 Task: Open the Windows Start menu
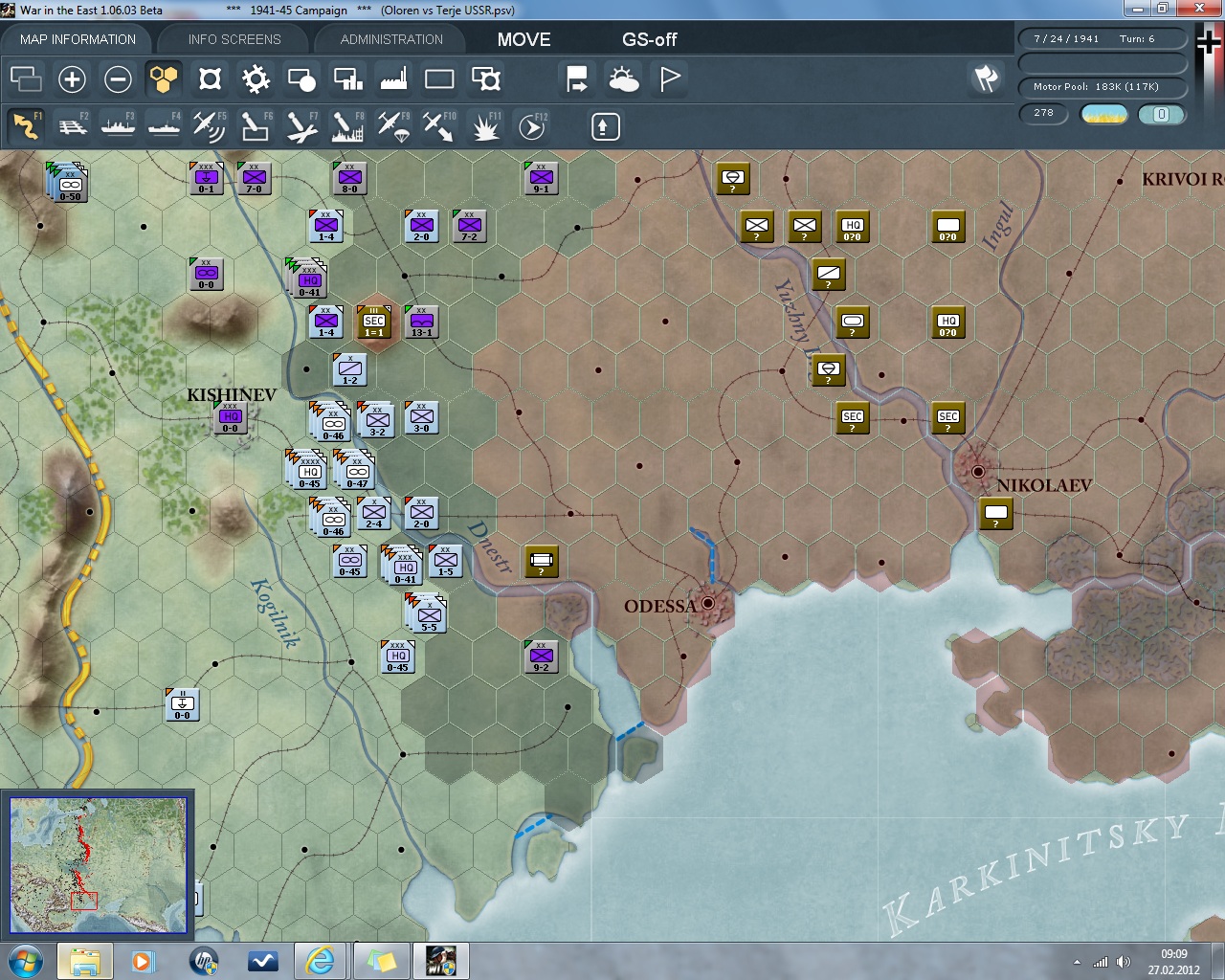click(26, 960)
